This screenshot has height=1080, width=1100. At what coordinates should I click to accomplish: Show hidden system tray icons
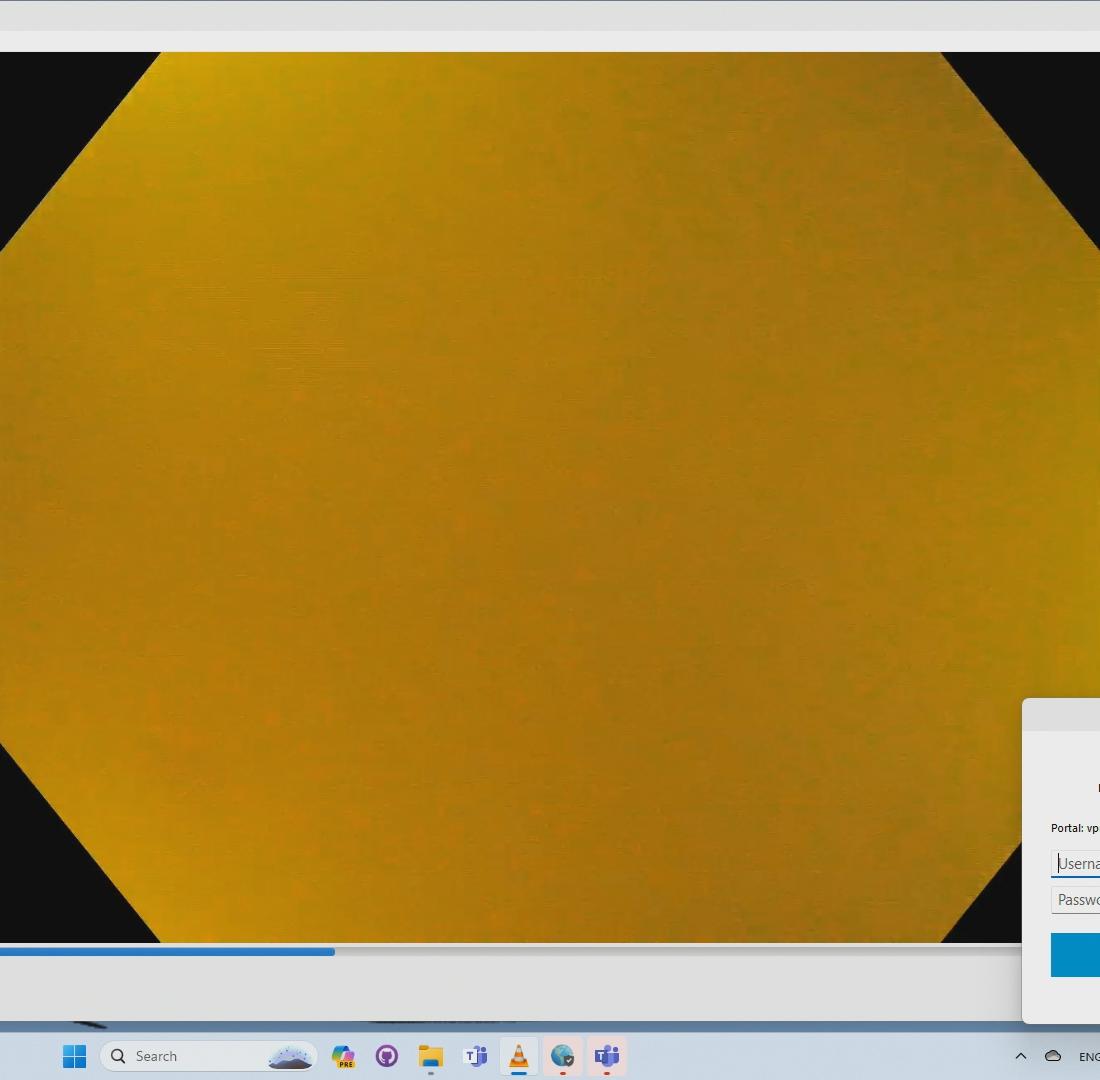[x=1021, y=1056]
